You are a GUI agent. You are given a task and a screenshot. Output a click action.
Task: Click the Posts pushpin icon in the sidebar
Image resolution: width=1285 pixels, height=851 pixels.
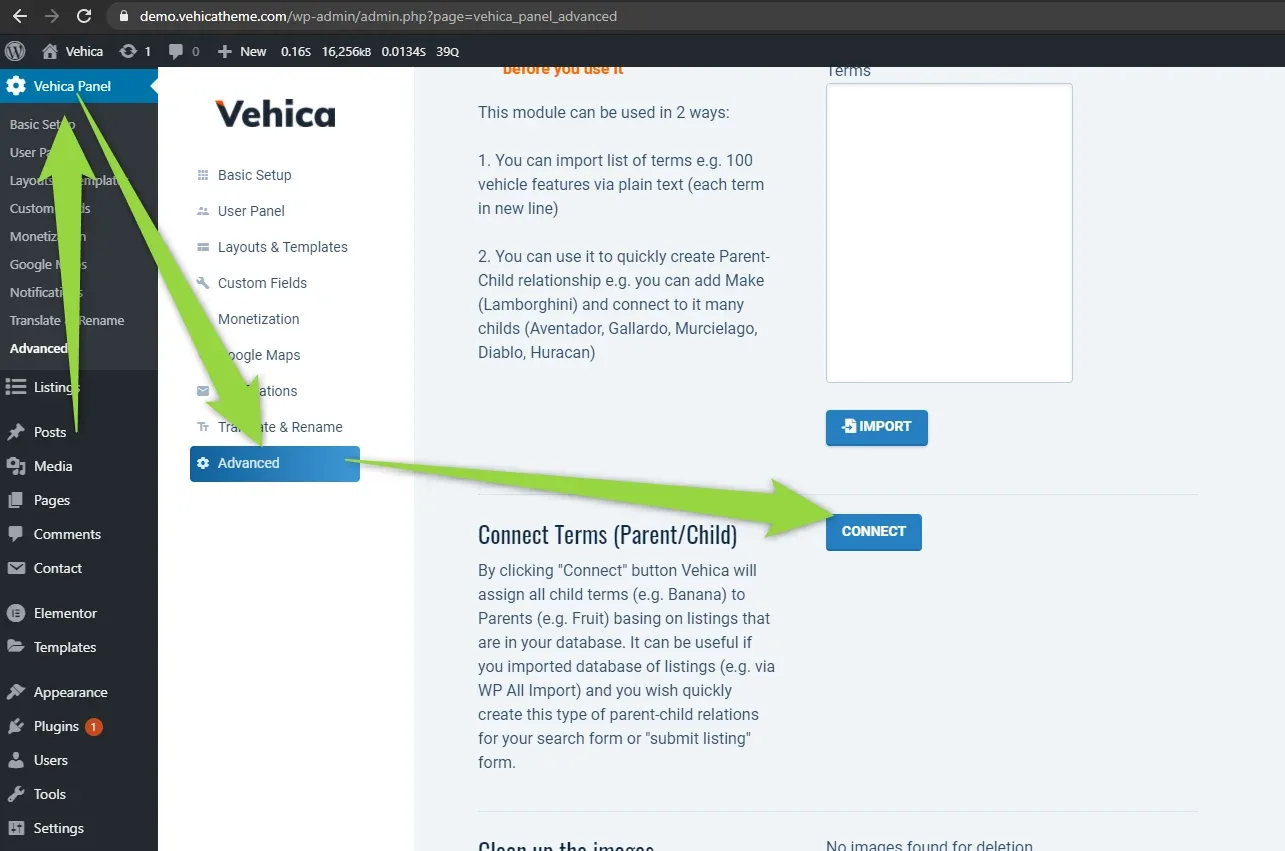[x=16, y=432]
